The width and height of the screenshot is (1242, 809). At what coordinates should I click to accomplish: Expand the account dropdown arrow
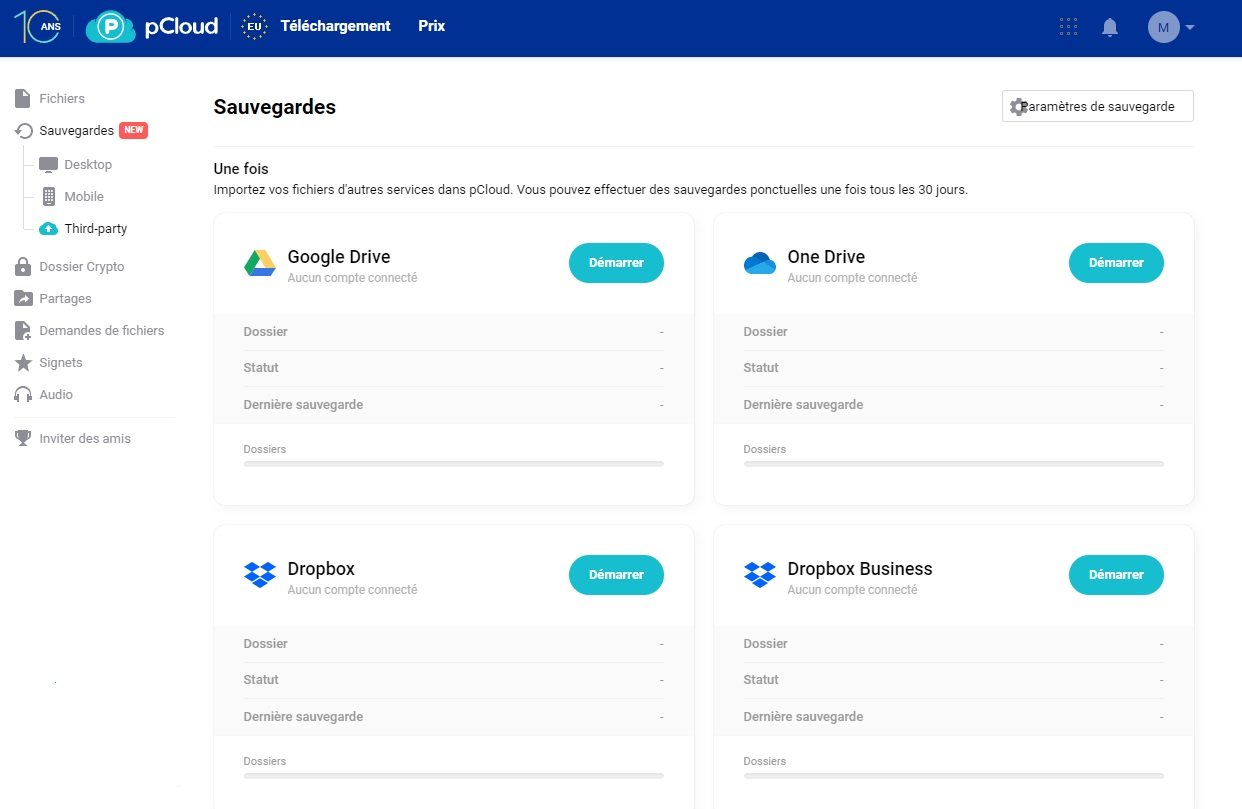1190,28
